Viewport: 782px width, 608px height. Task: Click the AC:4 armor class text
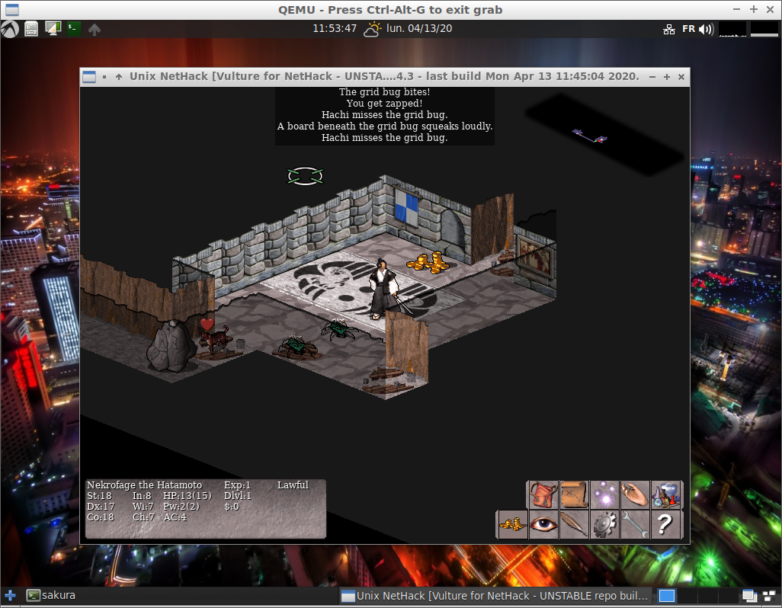tap(175, 517)
